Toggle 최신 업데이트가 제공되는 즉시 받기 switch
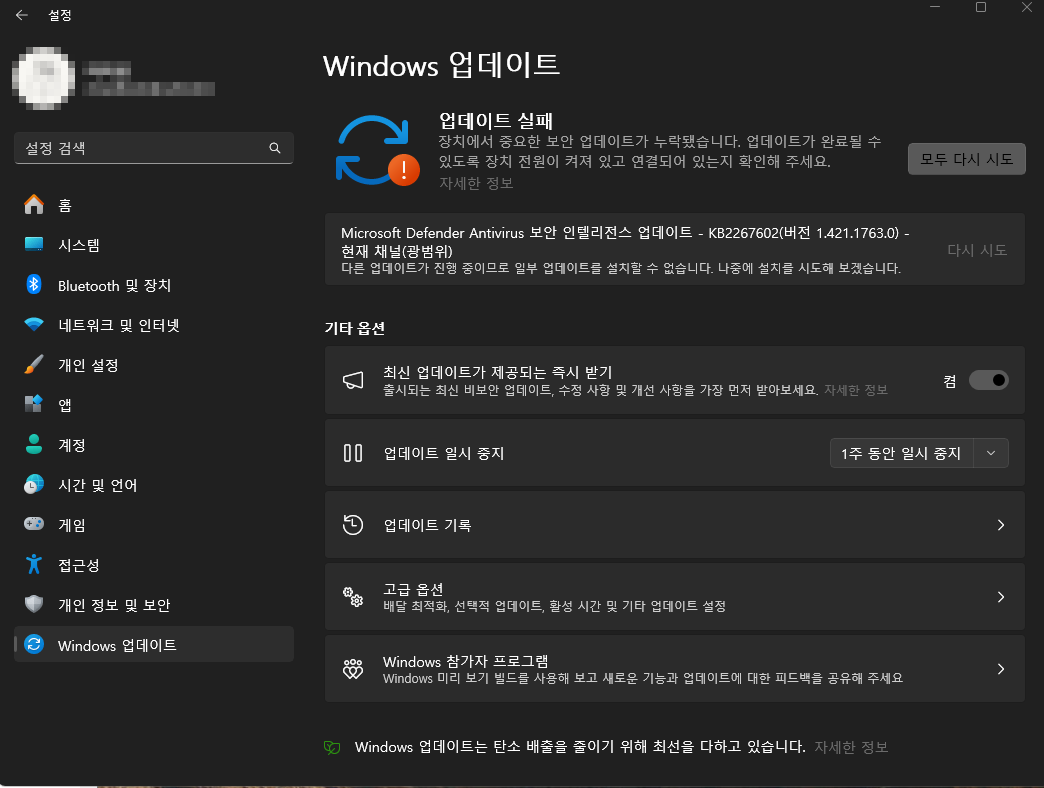This screenshot has height=788, width=1044. [x=989, y=380]
